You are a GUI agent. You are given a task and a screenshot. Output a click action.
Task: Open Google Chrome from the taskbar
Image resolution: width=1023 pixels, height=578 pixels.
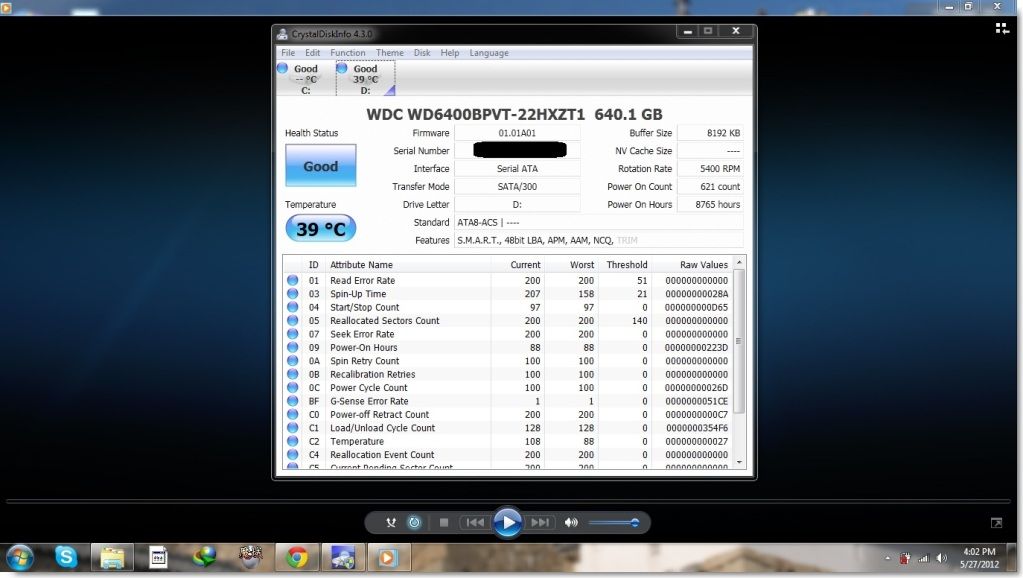(x=296, y=557)
